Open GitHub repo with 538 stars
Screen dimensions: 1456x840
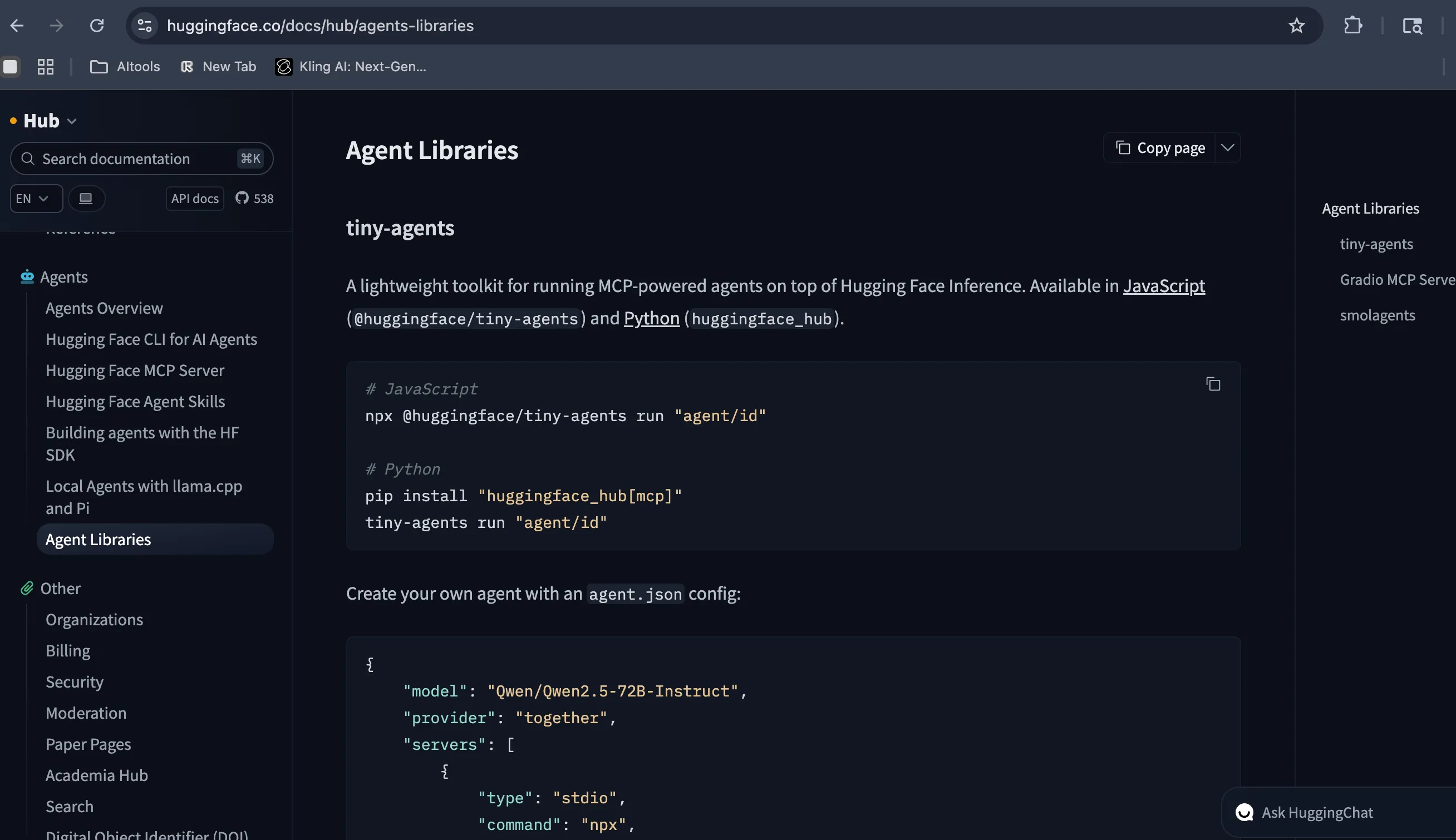coord(254,198)
